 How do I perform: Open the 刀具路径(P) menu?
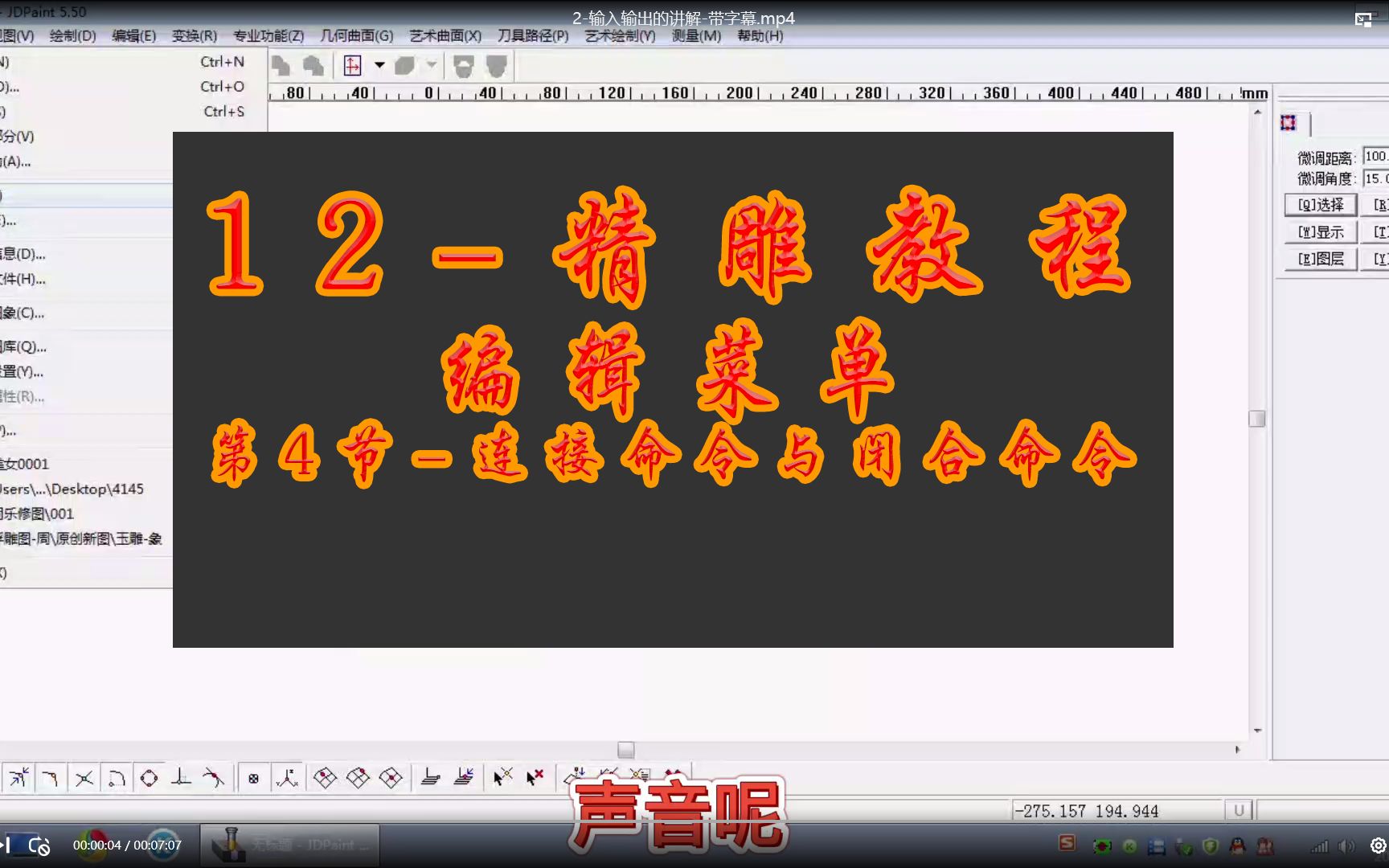[x=534, y=36]
